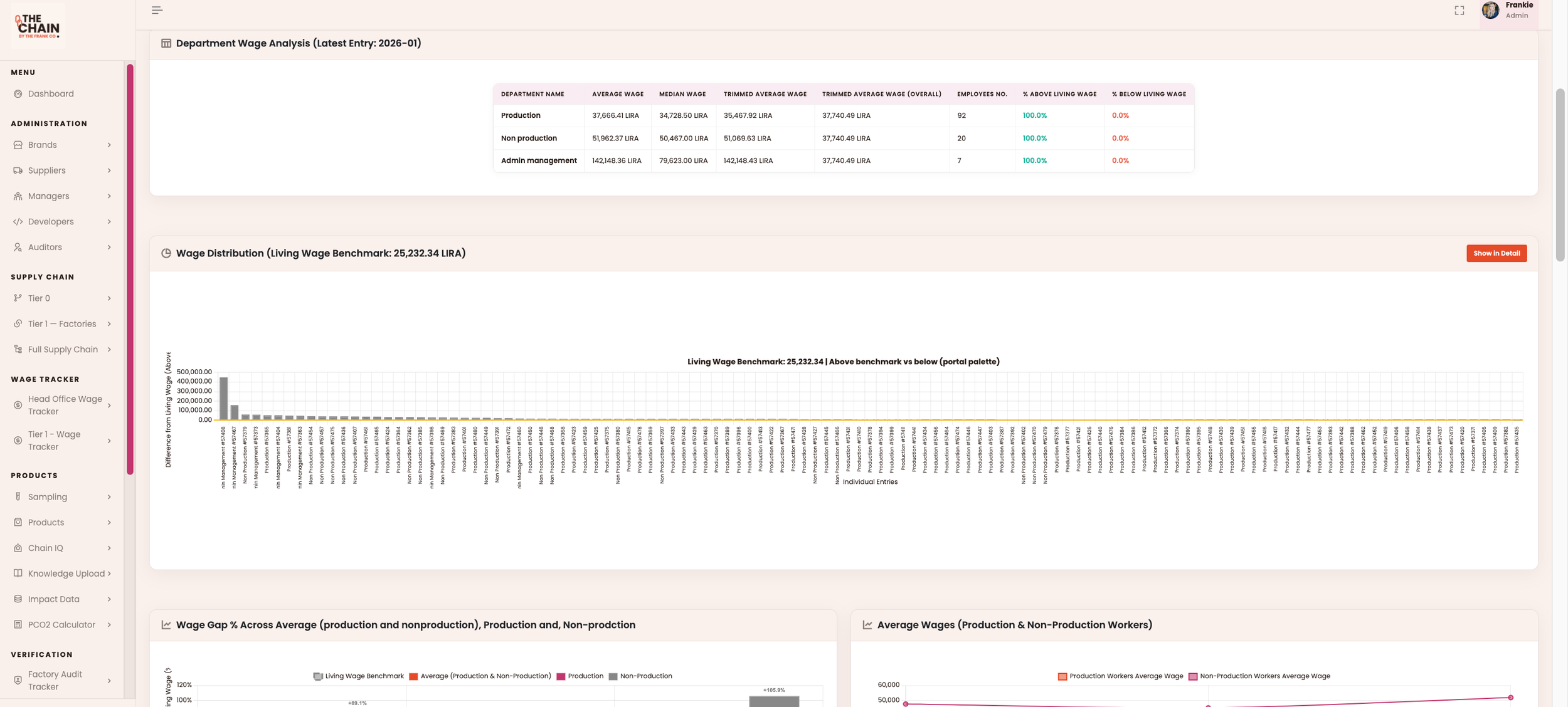The width and height of the screenshot is (1568, 707).
Task: Click the Auditors person icon
Action: pos(18,248)
